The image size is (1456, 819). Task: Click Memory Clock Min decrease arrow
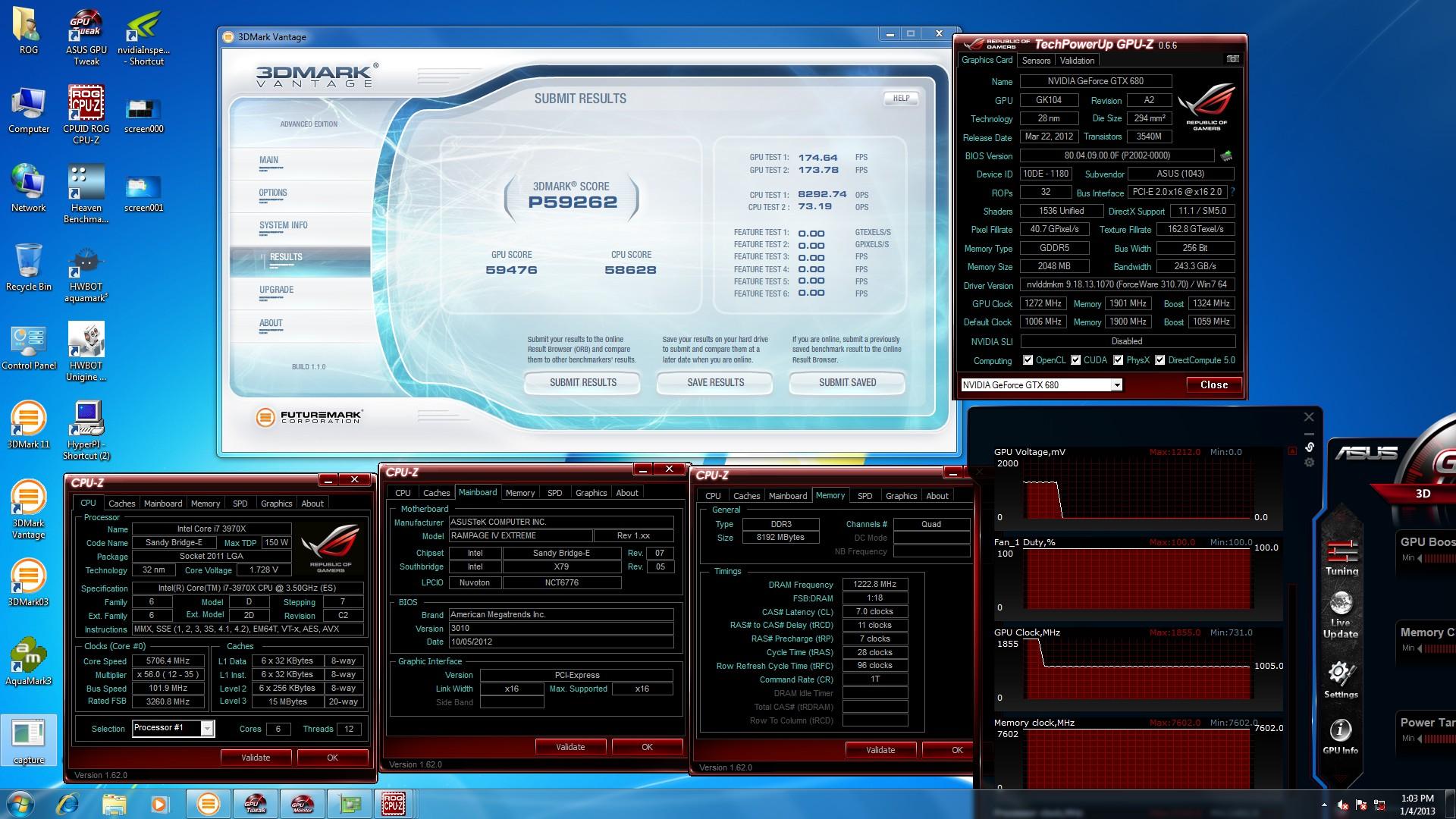(x=1420, y=648)
